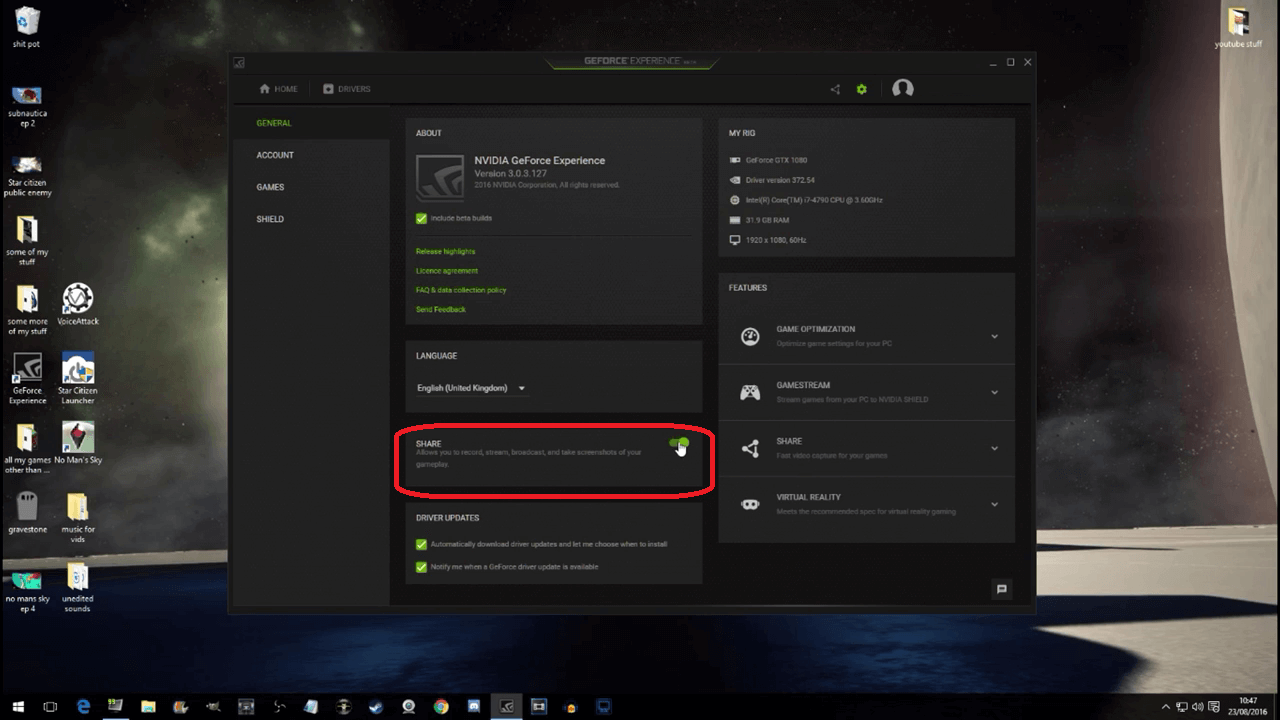Expand the Share feature chevron
The width and height of the screenshot is (1280, 720).
tap(994, 448)
